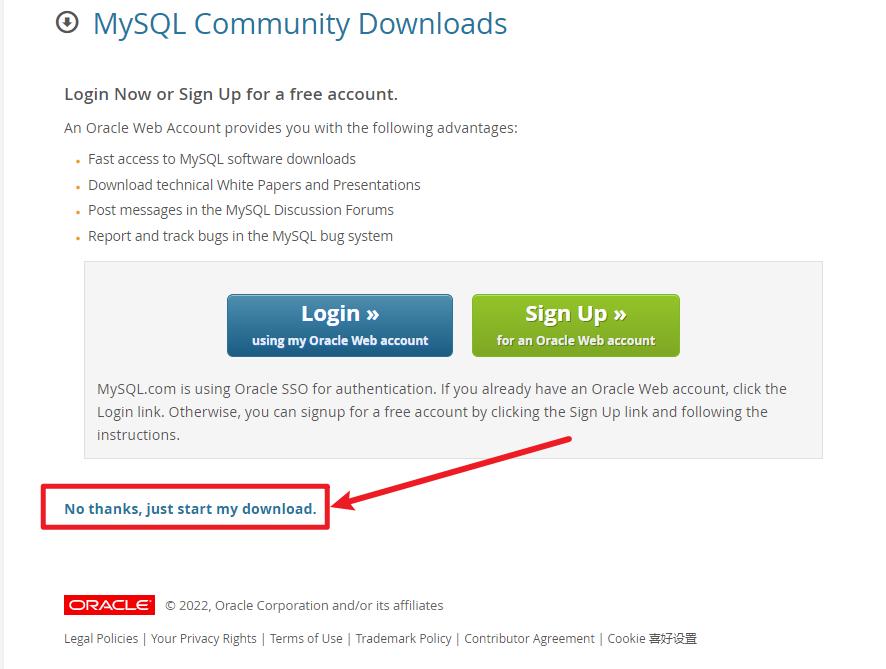Click the Report and track bugs bullet
Image resolution: width=886 pixels, height=669 pixels.
[x=240, y=236]
